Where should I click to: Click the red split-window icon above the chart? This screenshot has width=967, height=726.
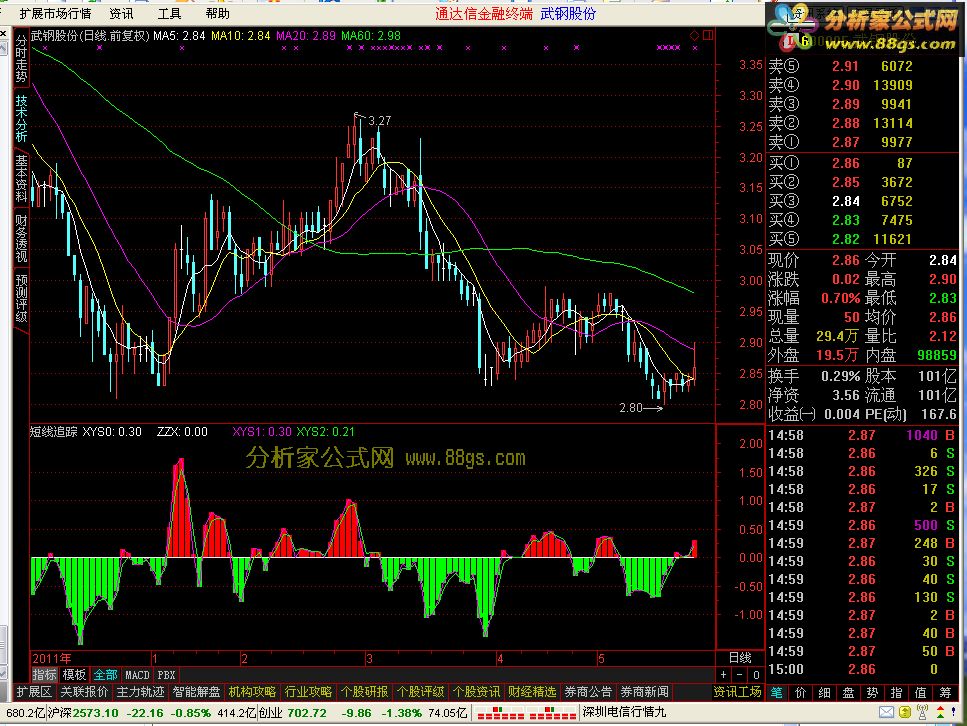707,35
